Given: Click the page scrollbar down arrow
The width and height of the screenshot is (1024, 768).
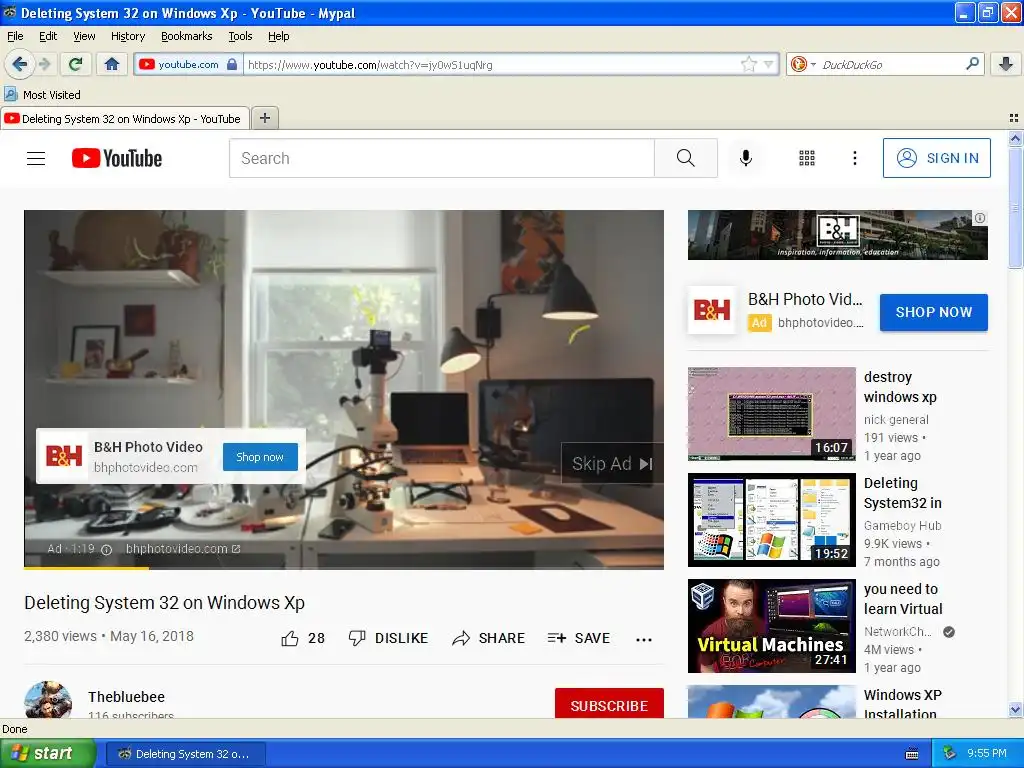Looking at the screenshot, I should (1015, 709).
